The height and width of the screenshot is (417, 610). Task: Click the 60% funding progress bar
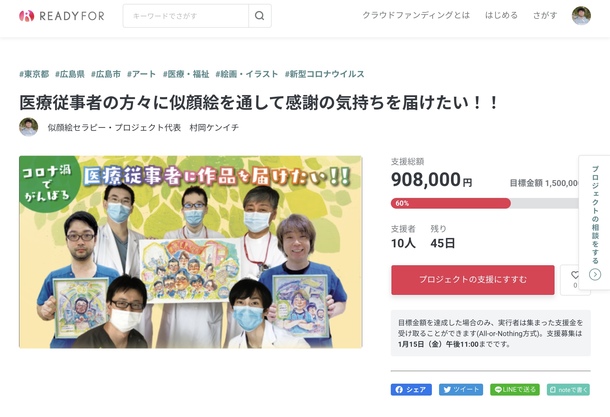click(x=484, y=203)
